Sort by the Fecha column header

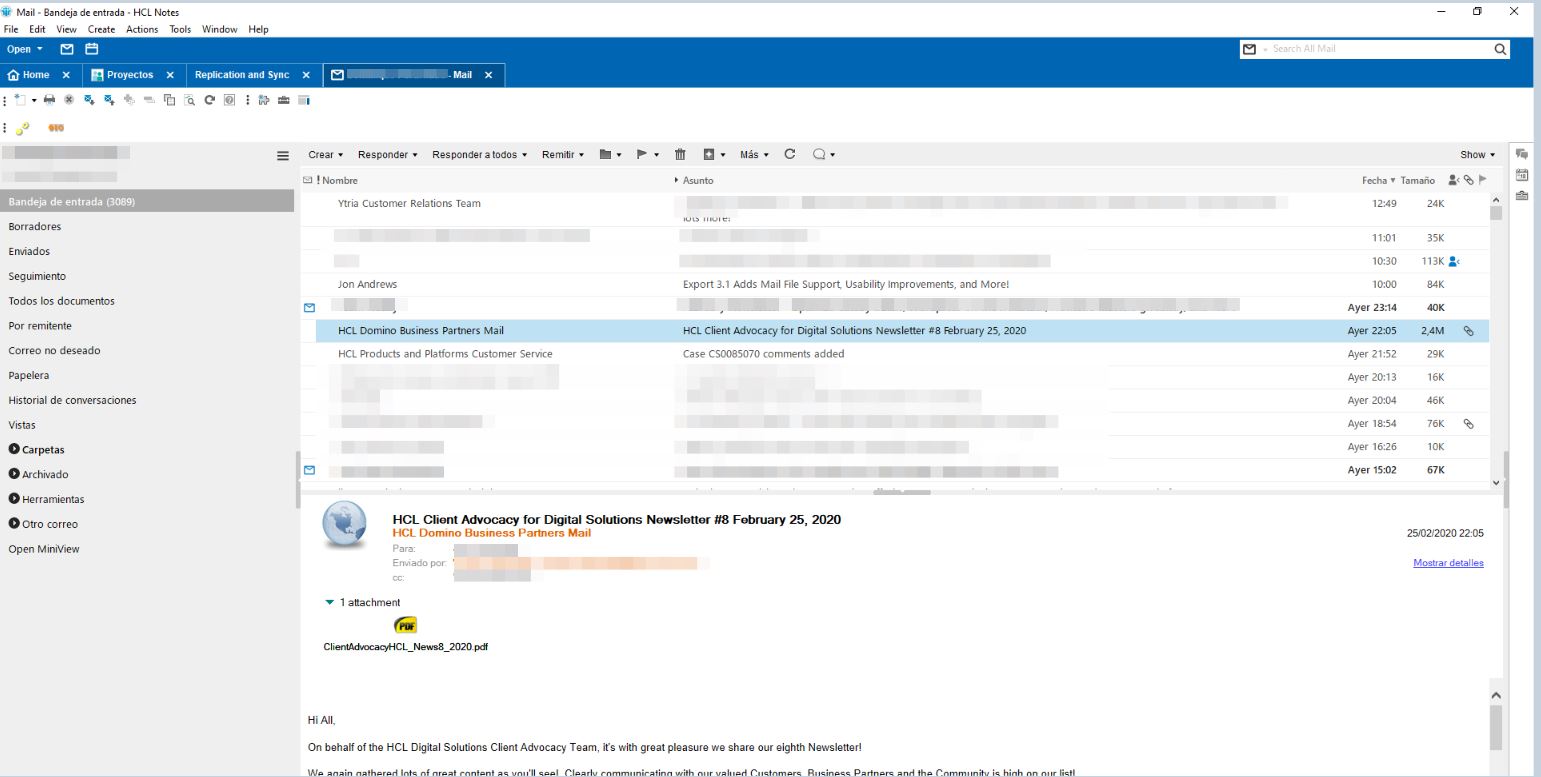click(x=1378, y=180)
